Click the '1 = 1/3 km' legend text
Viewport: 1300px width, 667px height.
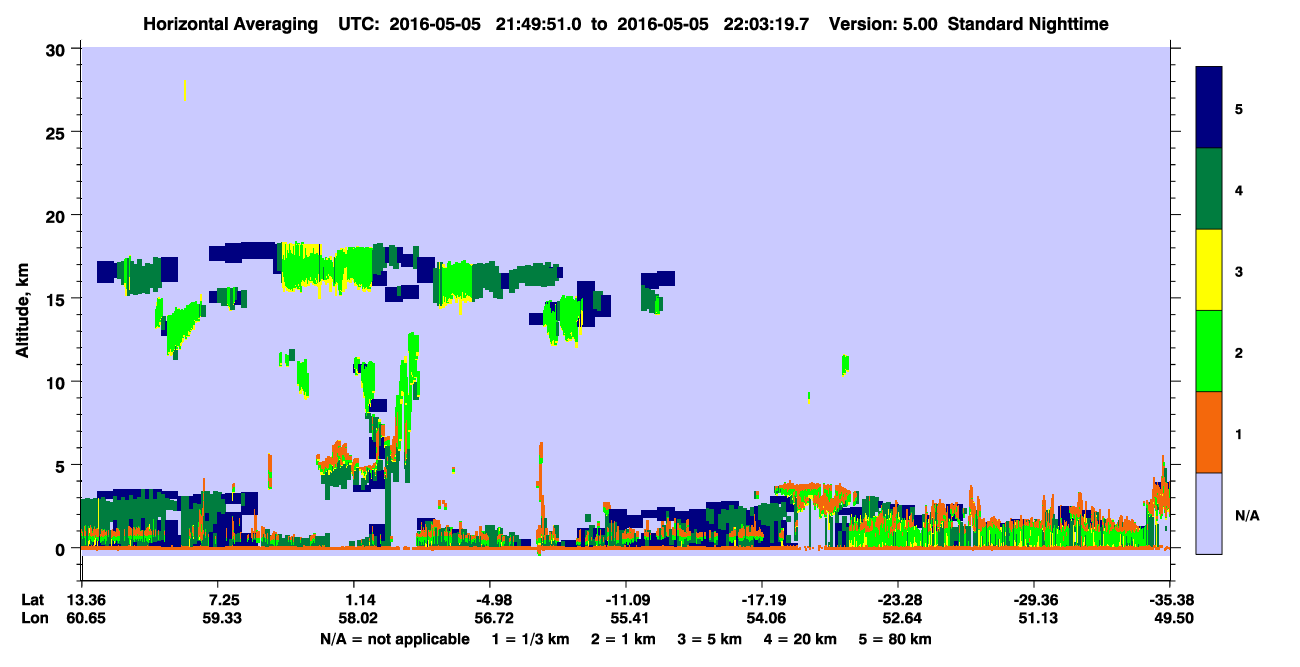pyautogui.click(x=528, y=639)
